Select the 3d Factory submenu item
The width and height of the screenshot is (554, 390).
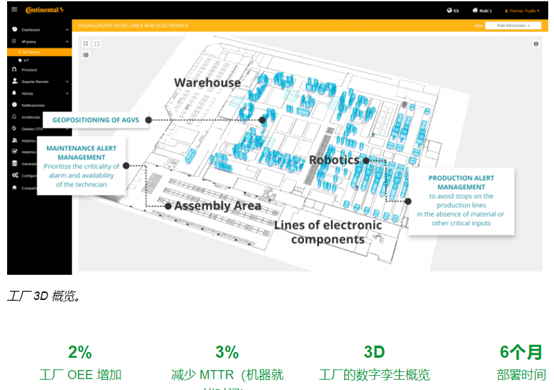click(x=40, y=52)
